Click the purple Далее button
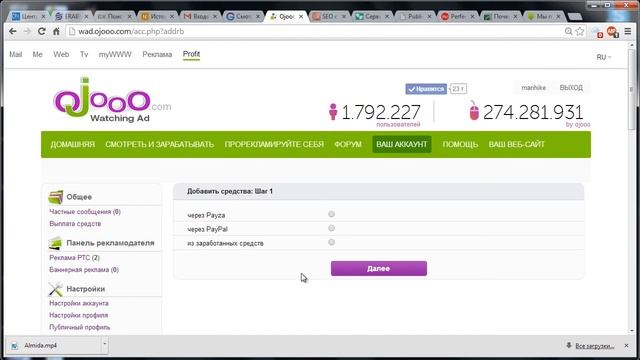The image size is (640, 360). pos(379,269)
